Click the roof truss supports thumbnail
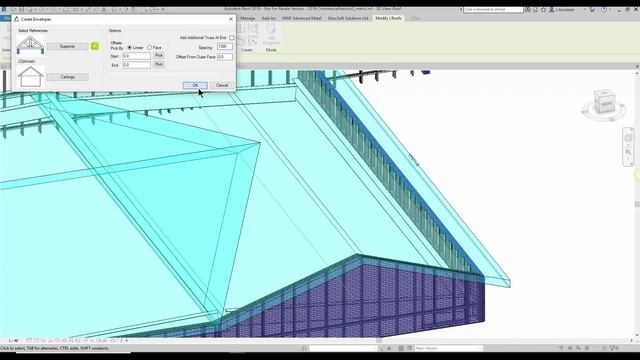The image size is (640, 360). (x=30, y=45)
